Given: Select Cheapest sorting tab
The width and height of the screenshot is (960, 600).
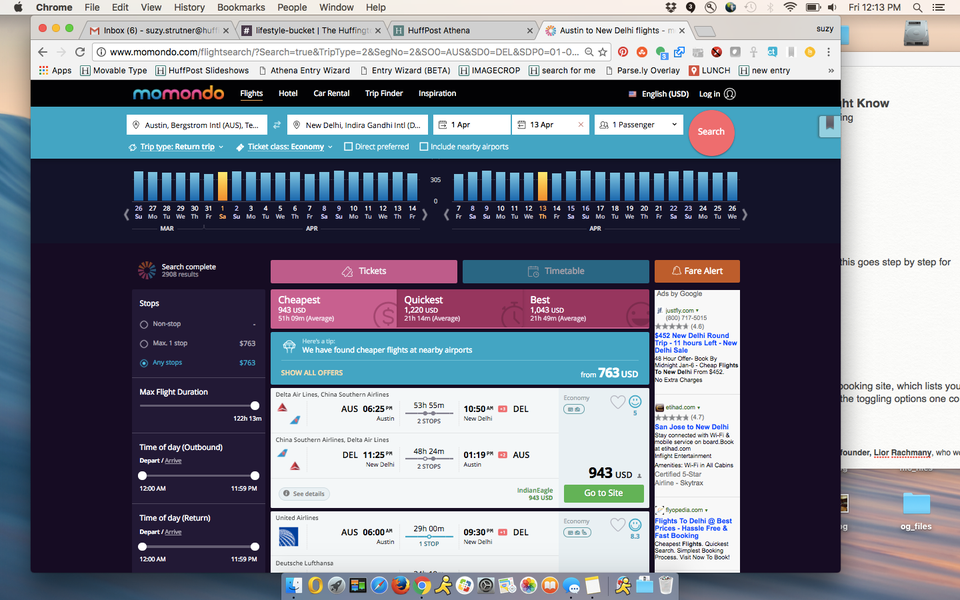Looking at the screenshot, I should 334,309.
